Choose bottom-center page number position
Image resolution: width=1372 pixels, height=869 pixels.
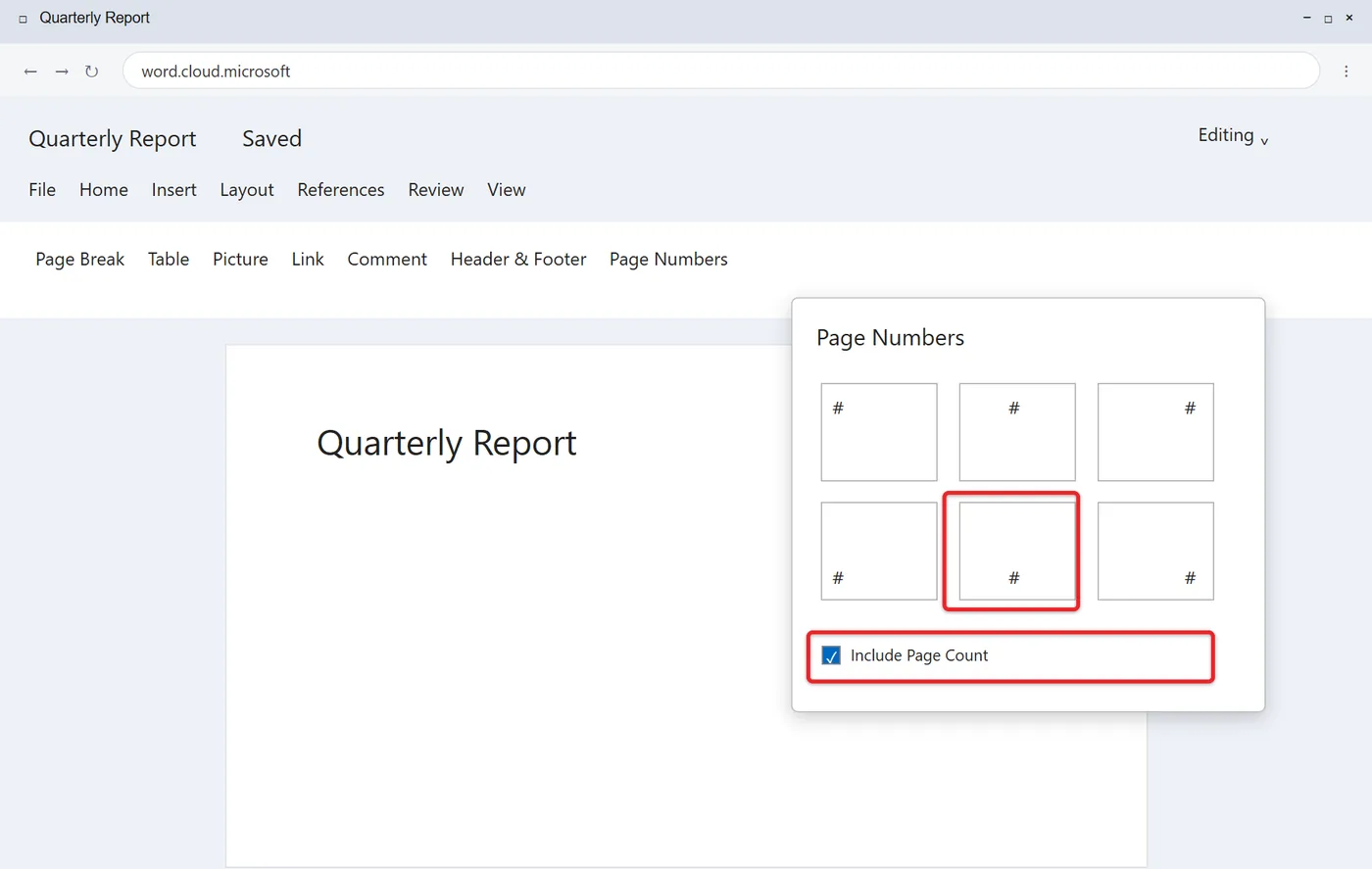(1017, 551)
